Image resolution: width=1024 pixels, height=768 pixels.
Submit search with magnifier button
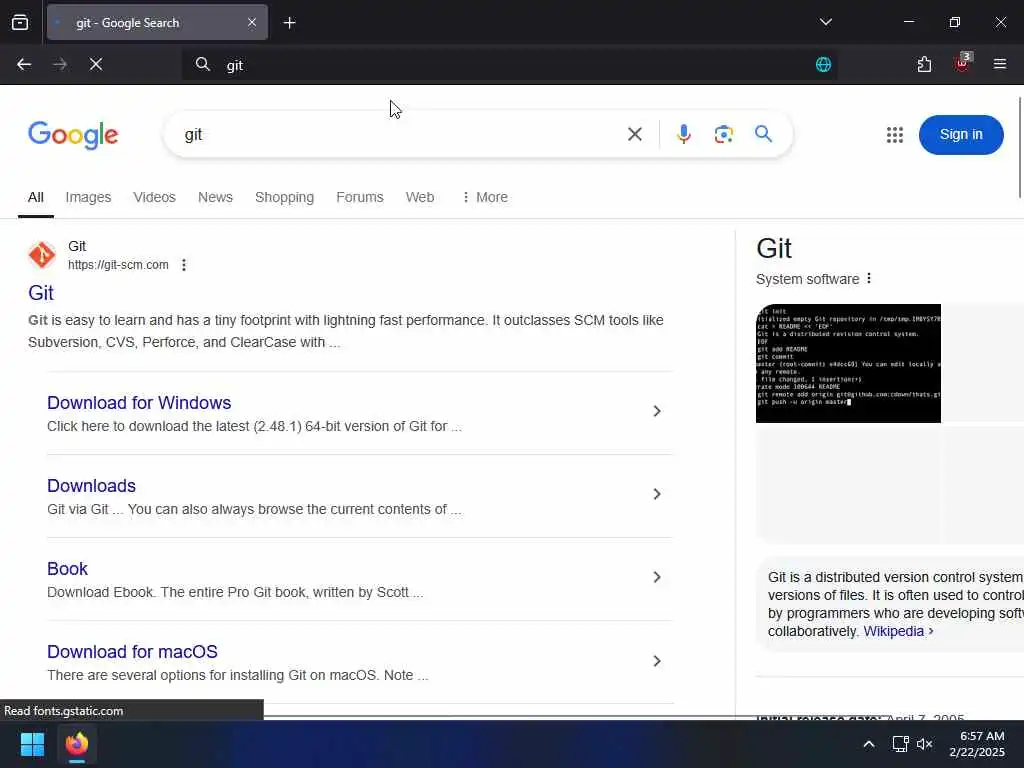point(763,134)
